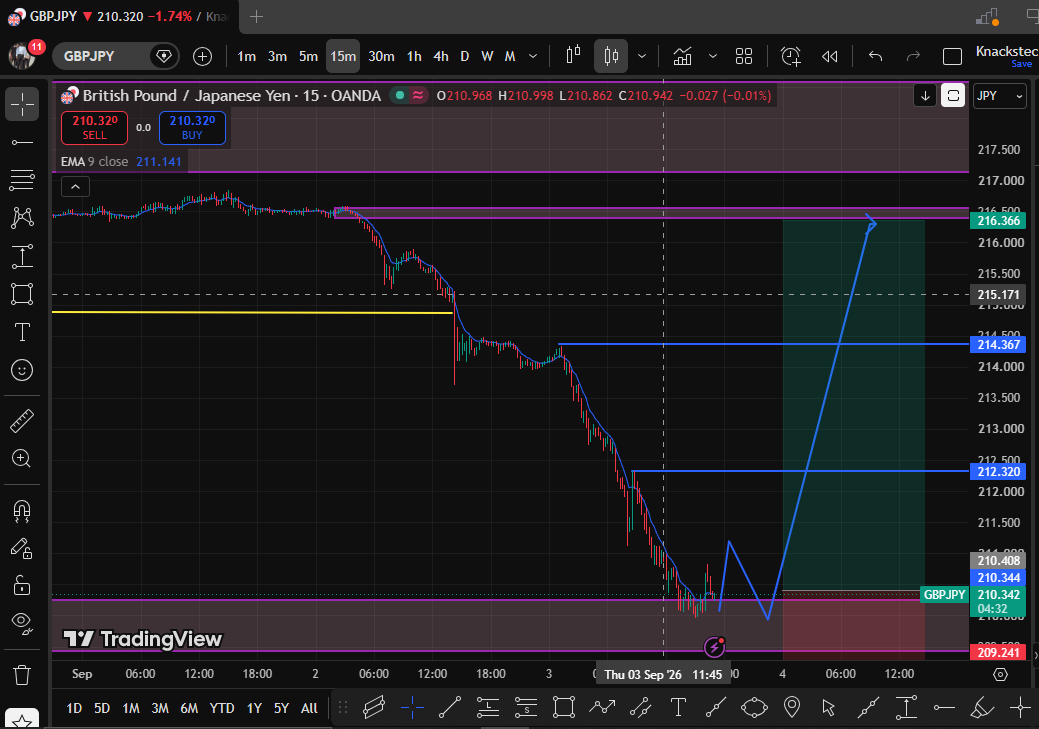
Task: Select the brush tool in favorites bar
Action: [981, 707]
